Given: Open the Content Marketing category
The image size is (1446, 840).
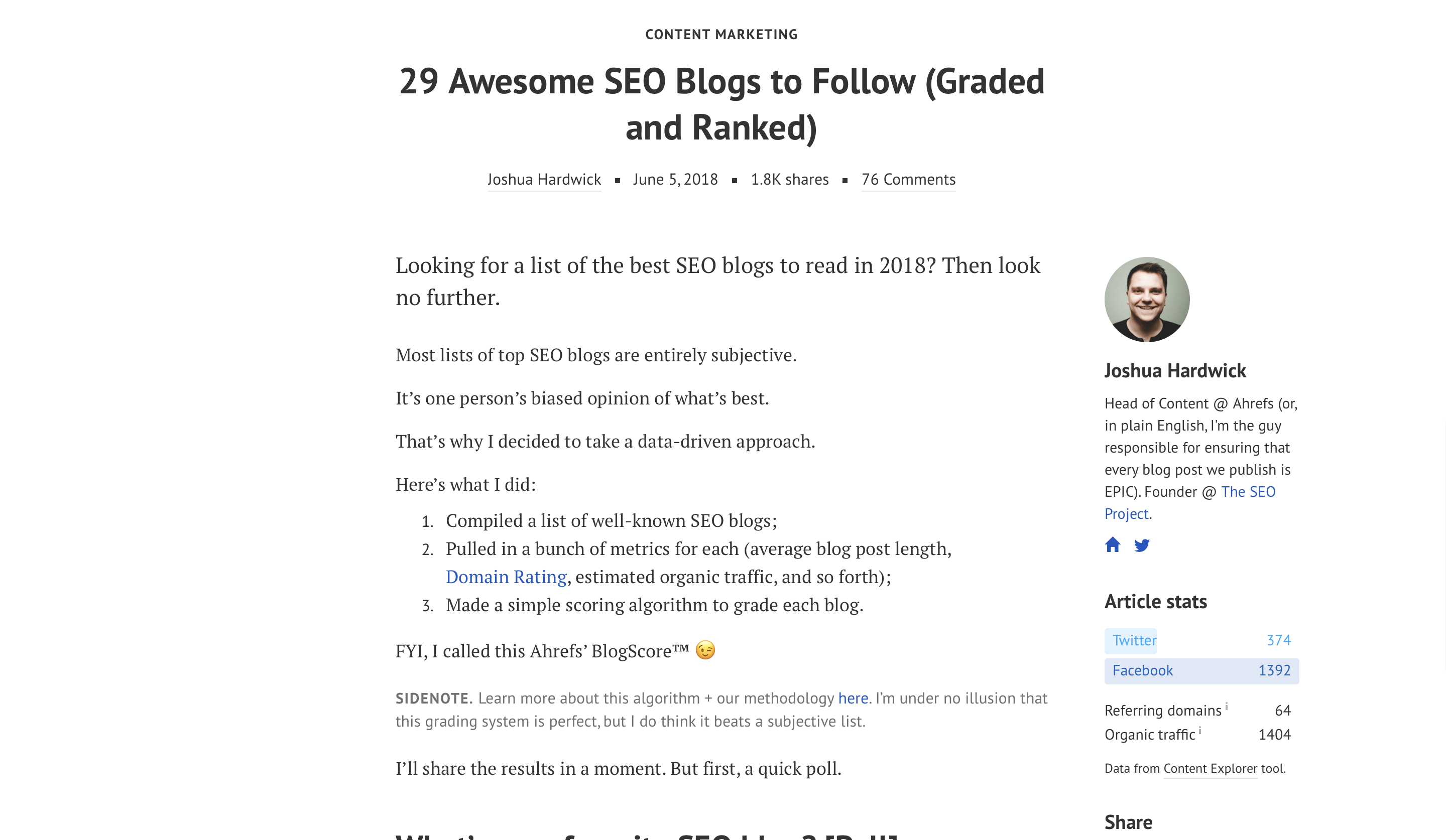Looking at the screenshot, I should [721, 35].
